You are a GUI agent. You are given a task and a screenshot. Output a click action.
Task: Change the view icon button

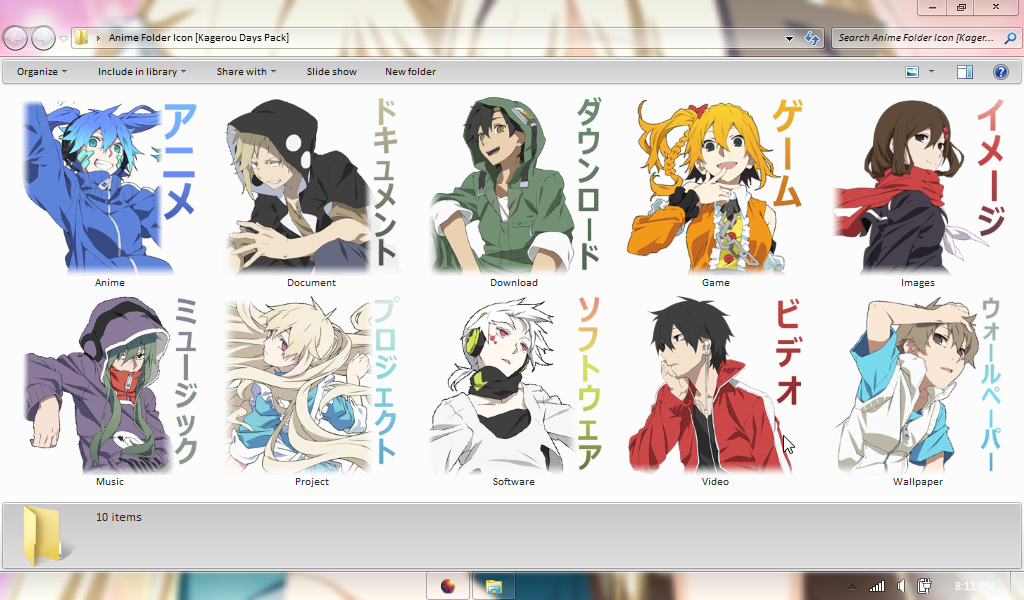912,72
